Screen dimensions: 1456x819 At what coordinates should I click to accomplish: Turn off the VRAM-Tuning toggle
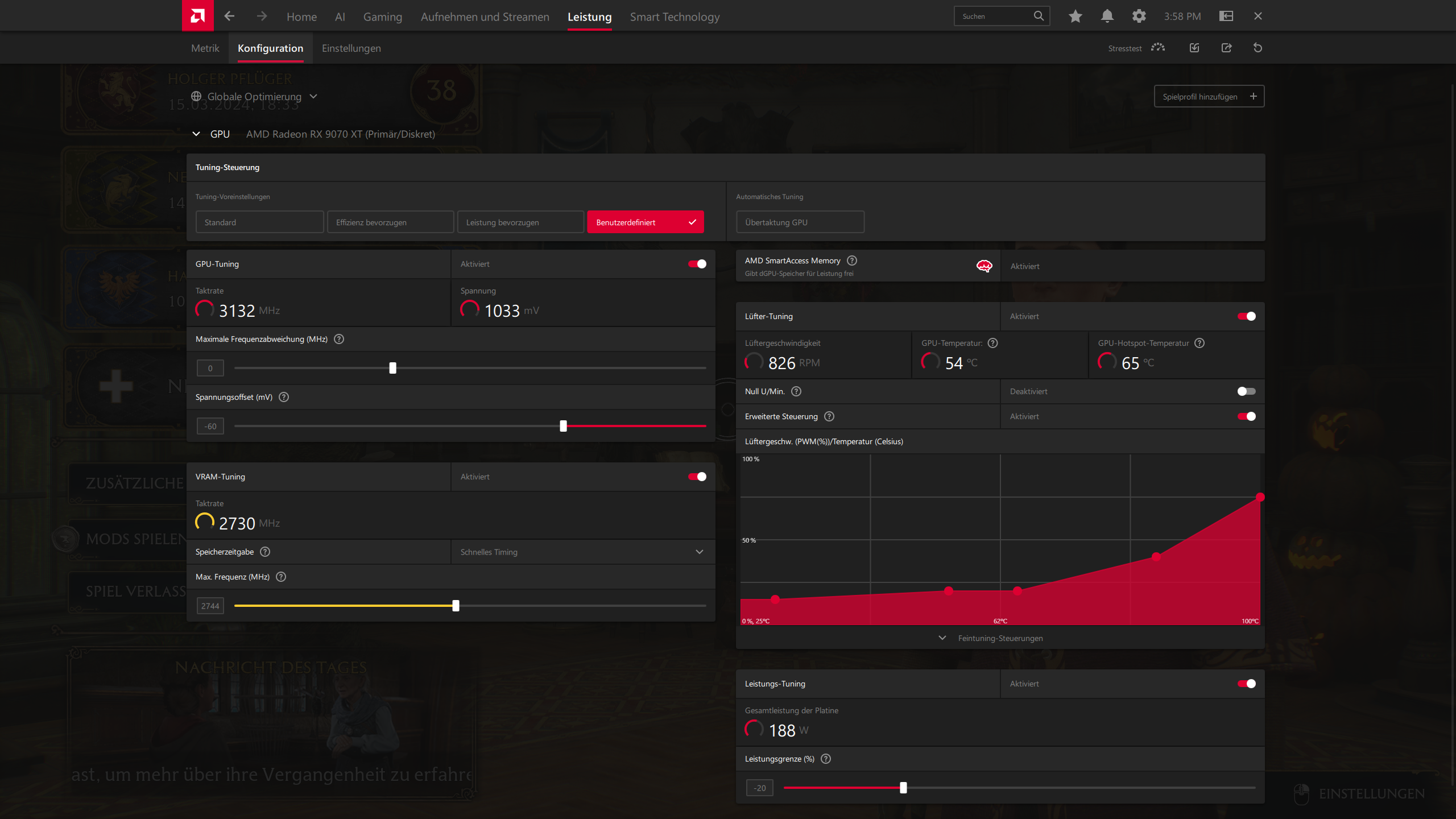[x=697, y=477]
